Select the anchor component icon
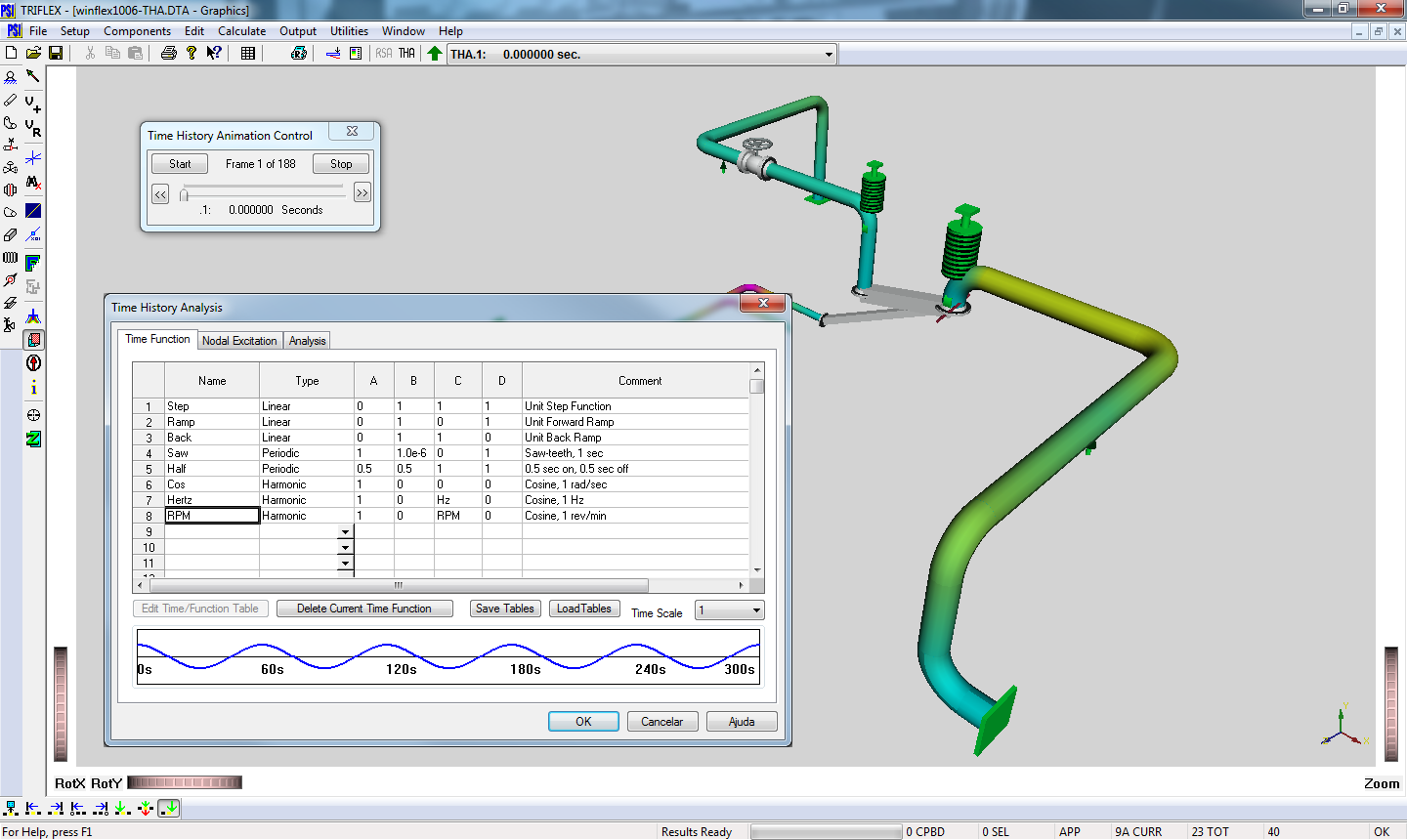The height and width of the screenshot is (840, 1407). (10, 76)
